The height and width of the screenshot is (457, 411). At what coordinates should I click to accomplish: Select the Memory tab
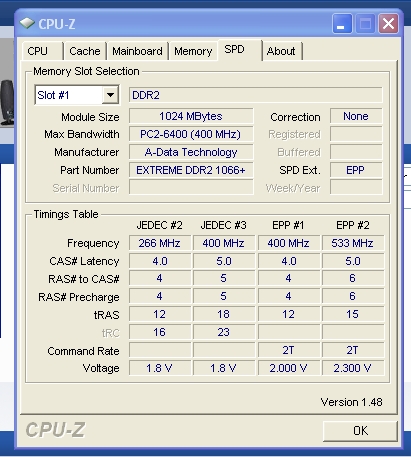pos(193,51)
